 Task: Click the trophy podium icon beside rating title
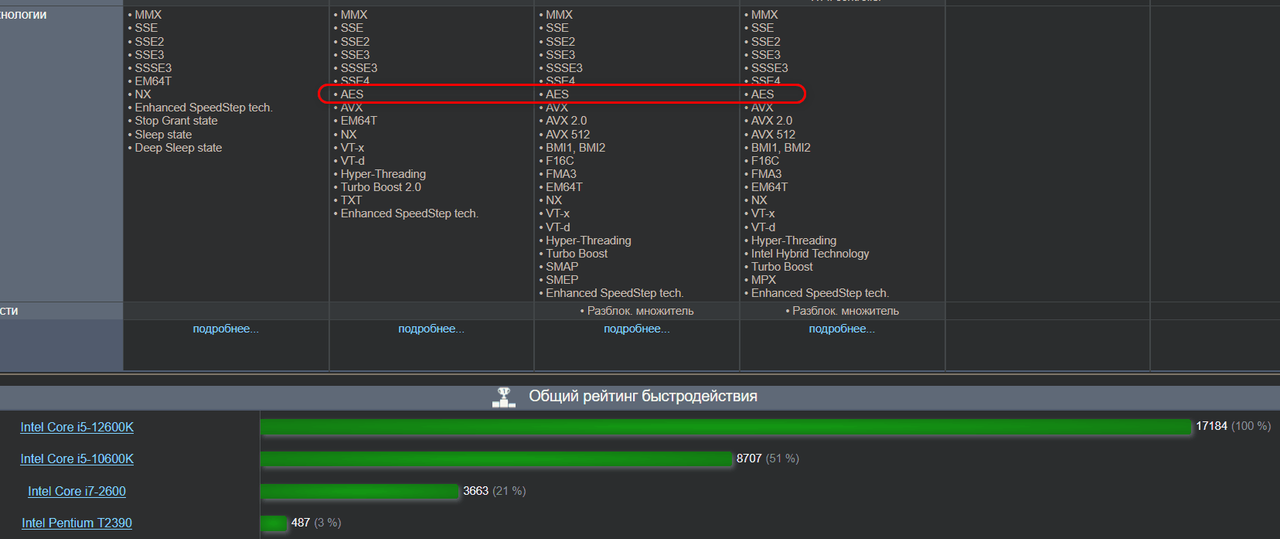coord(504,397)
